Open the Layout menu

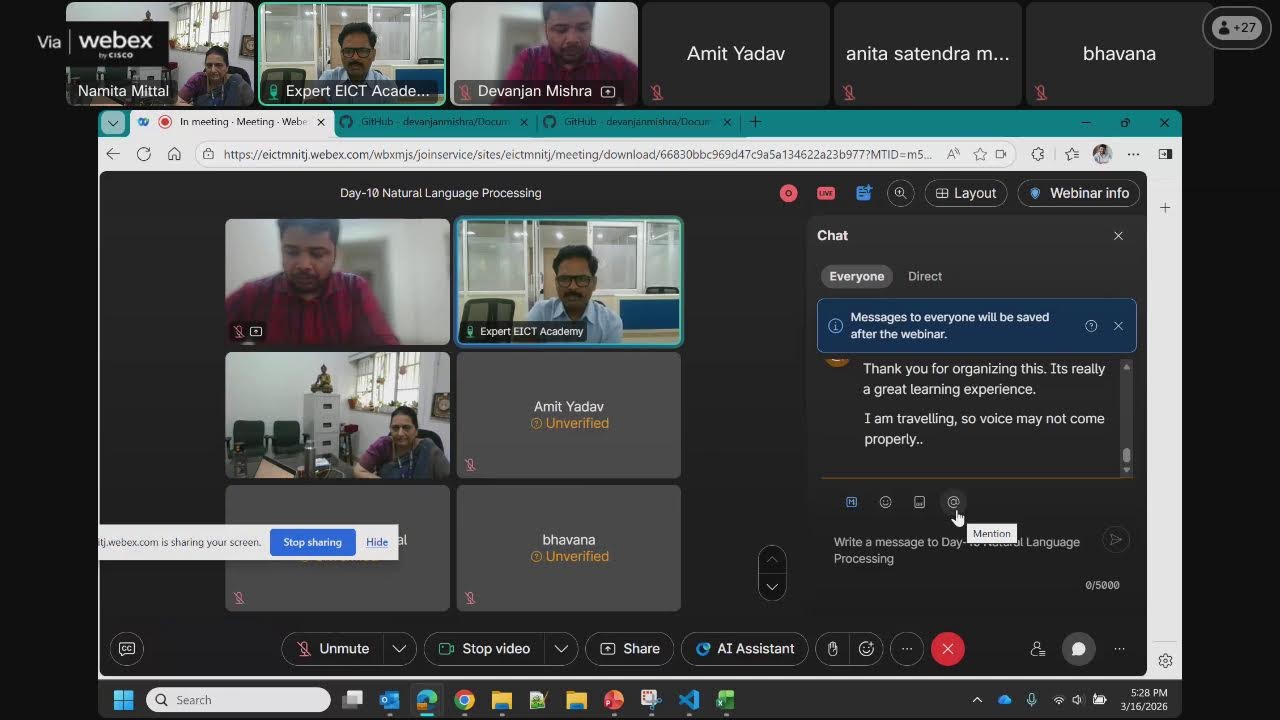[x=966, y=193]
